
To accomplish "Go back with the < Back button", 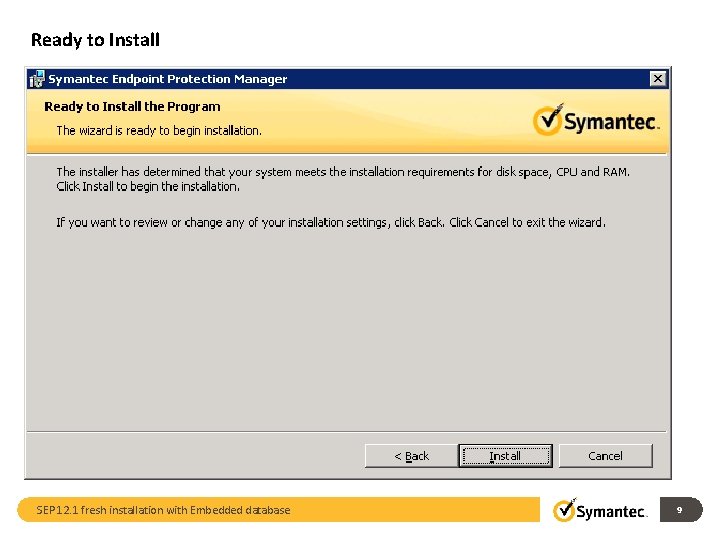I will (x=411, y=456).
